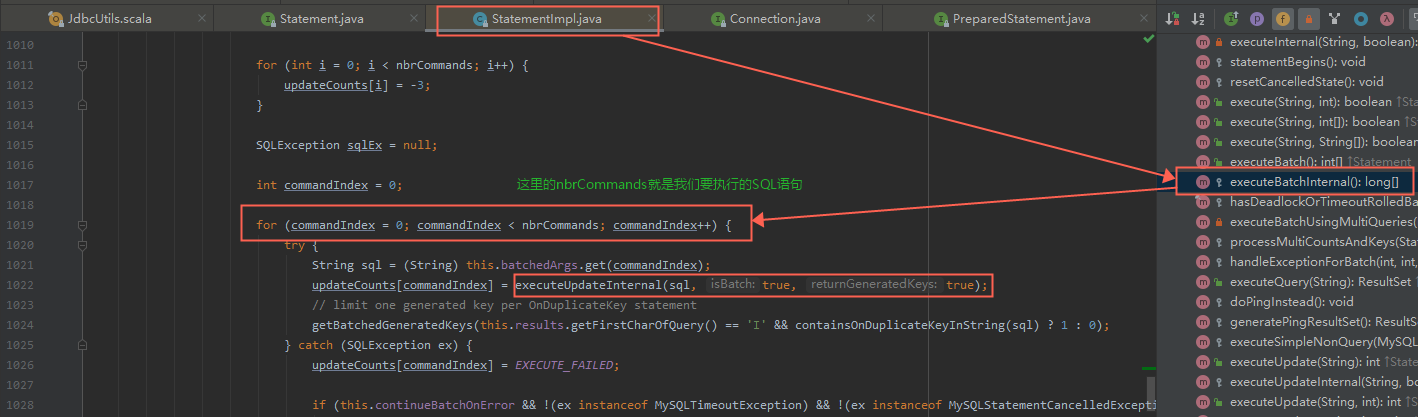The image size is (1418, 417).
Task: Click protected key icon on statementBegins
Action: [1219, 62]
